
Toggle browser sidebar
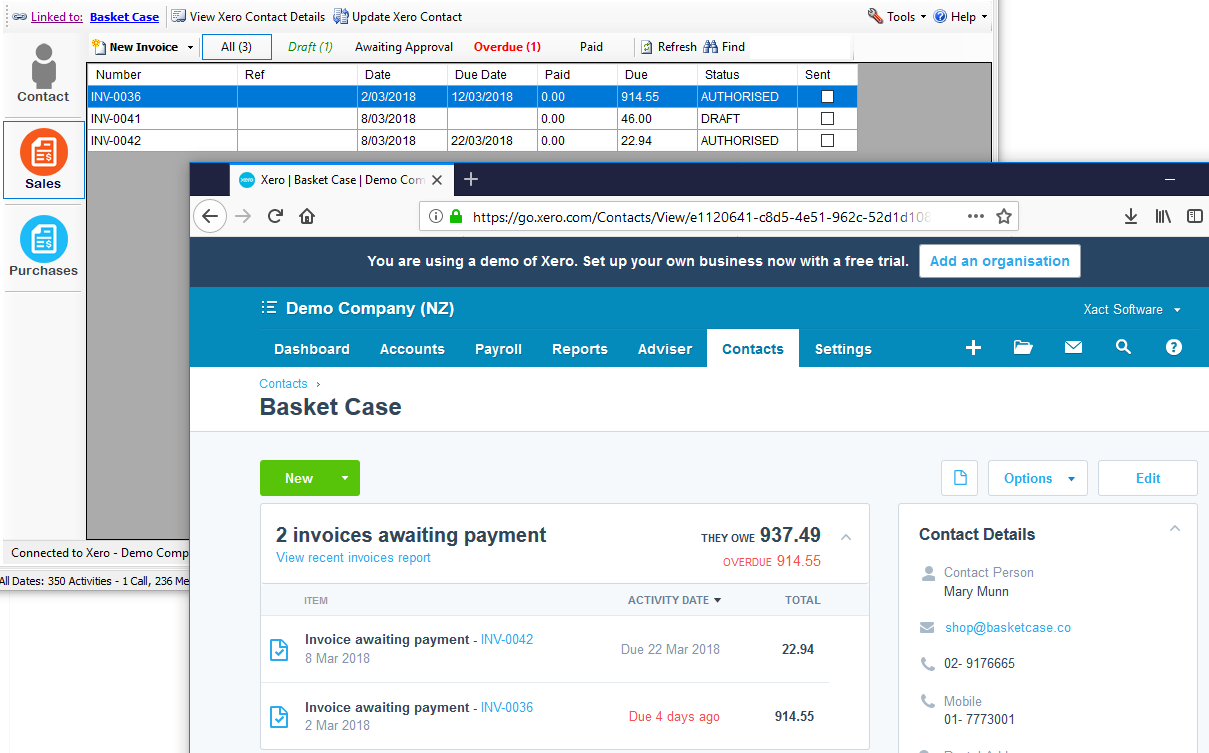click(1195, 216)
